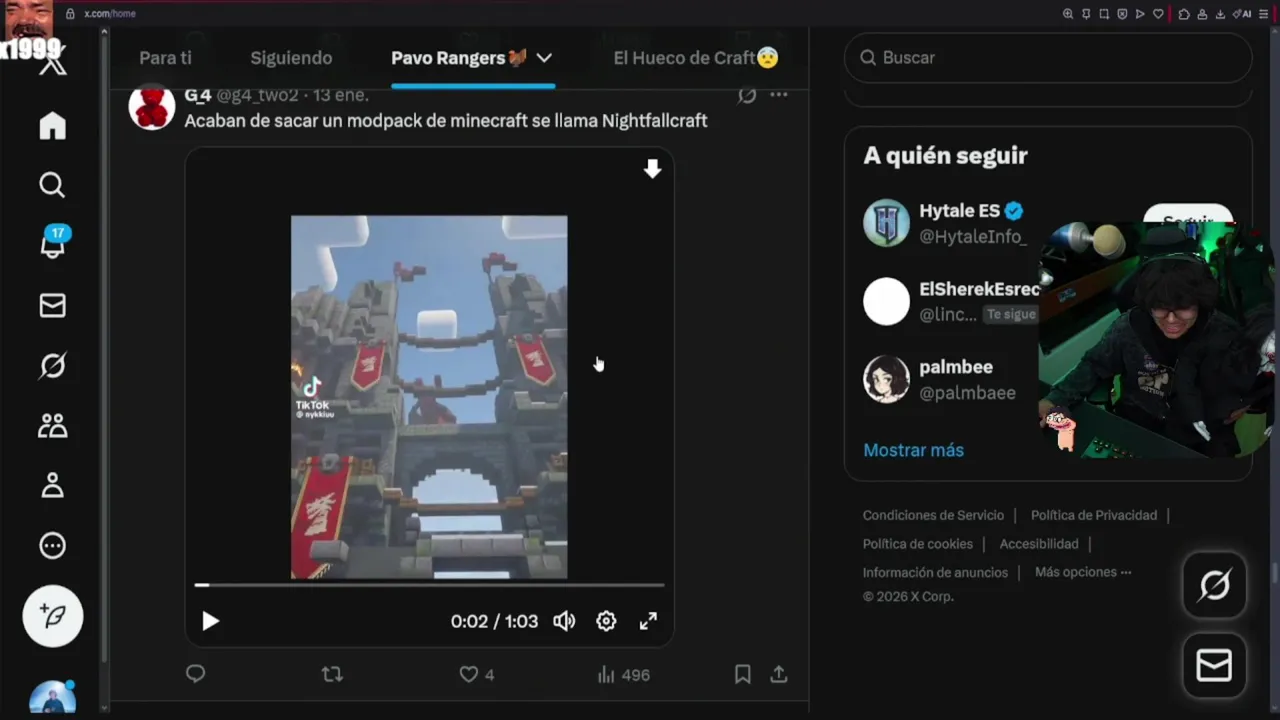Open Política de cookies link

pyautogui.click(x=918, y=544)
